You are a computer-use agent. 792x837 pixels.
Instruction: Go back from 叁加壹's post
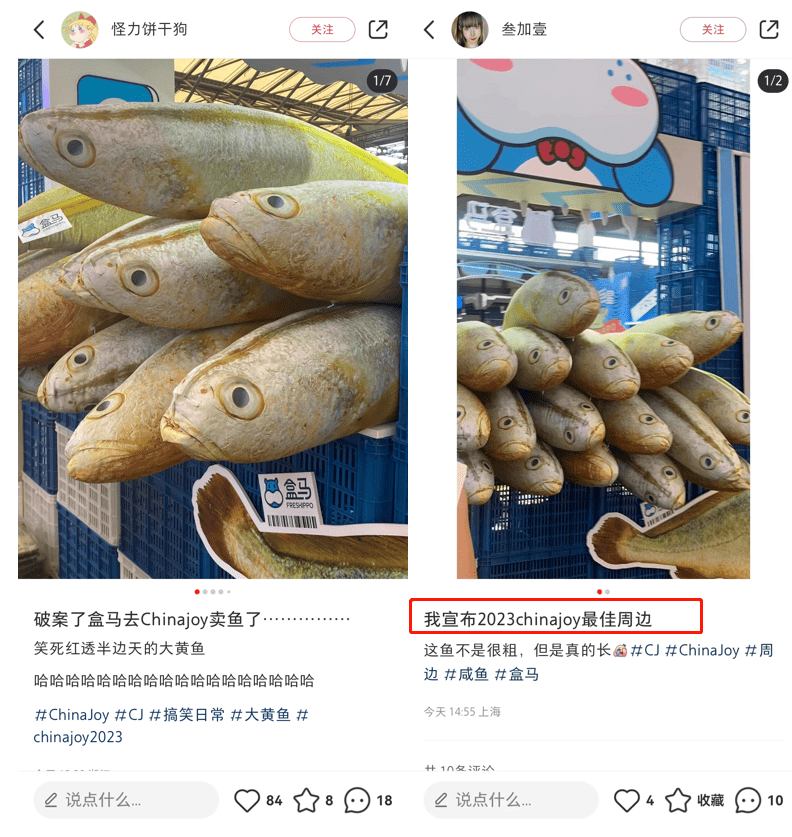coord(430,29)
